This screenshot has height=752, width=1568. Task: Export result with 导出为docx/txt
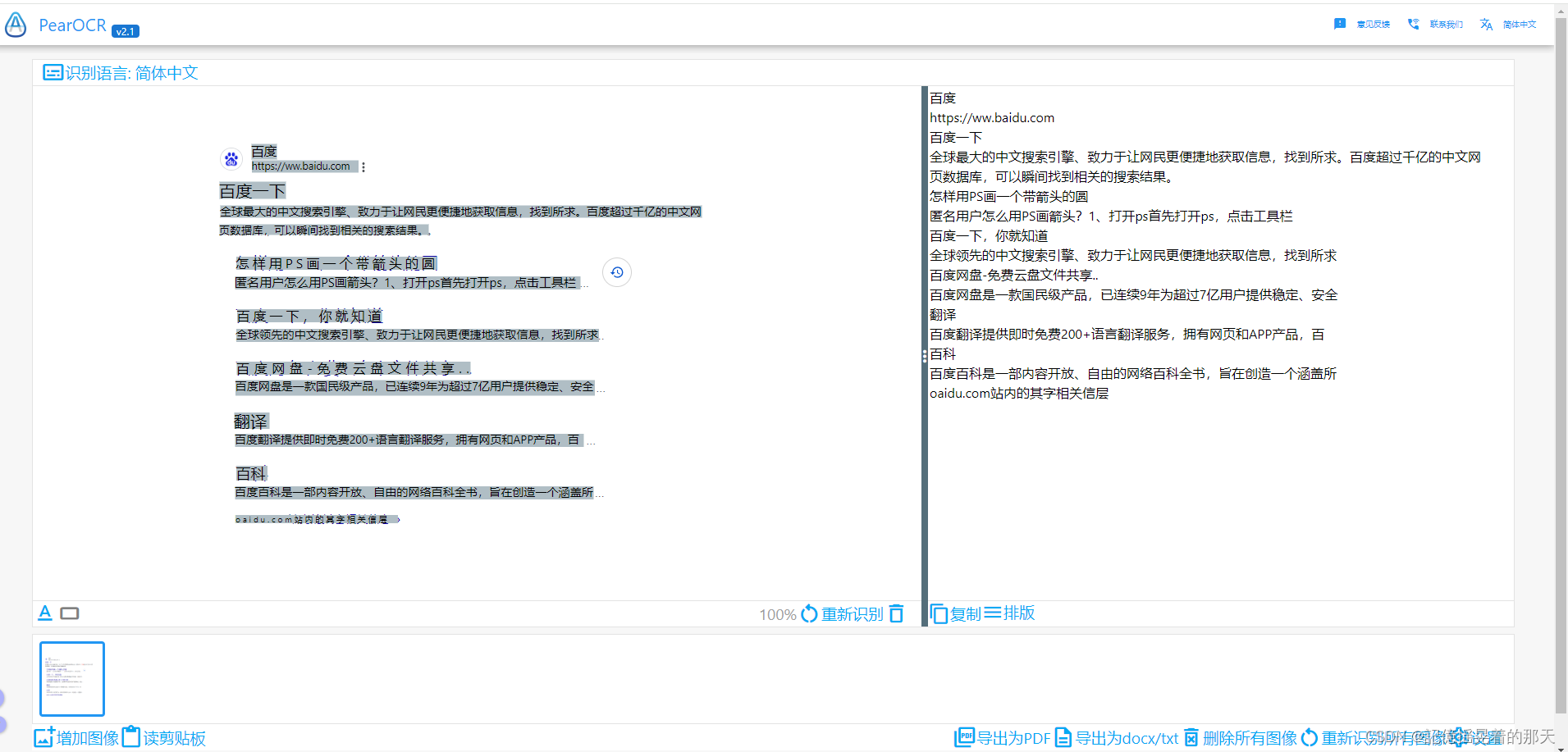(x=1117, y=737)
